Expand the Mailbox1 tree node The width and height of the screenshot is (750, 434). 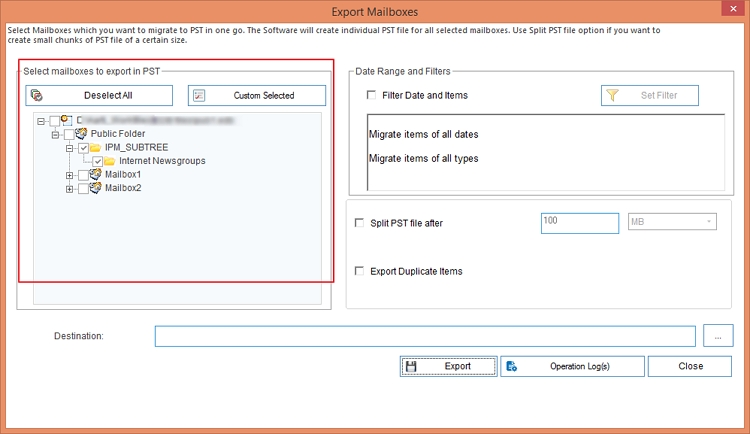pyautogui.click(x=70, y=175)
